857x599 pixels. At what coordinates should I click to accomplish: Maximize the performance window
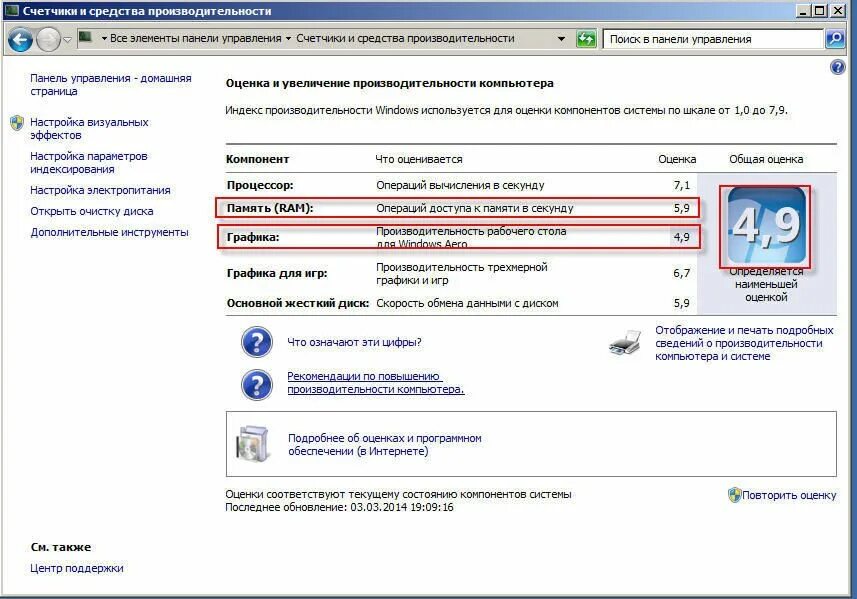[x=820, y=10]
